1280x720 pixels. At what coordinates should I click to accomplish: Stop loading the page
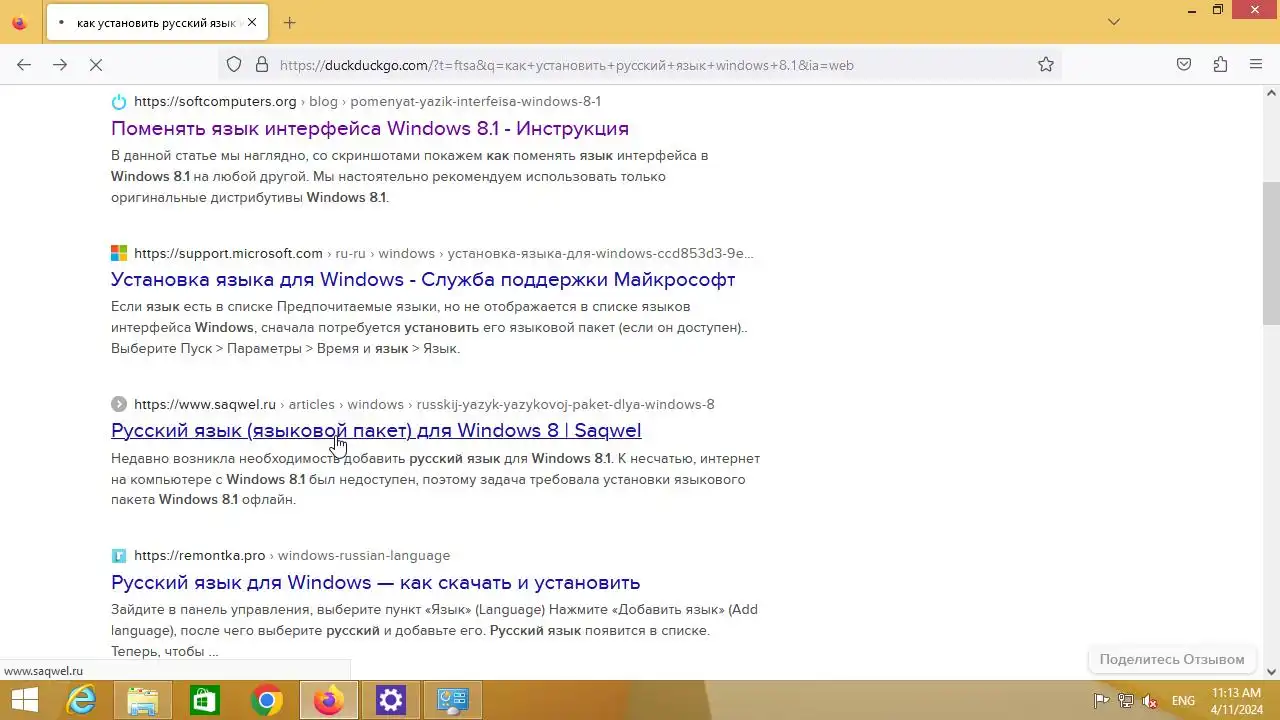coord(96,65)
